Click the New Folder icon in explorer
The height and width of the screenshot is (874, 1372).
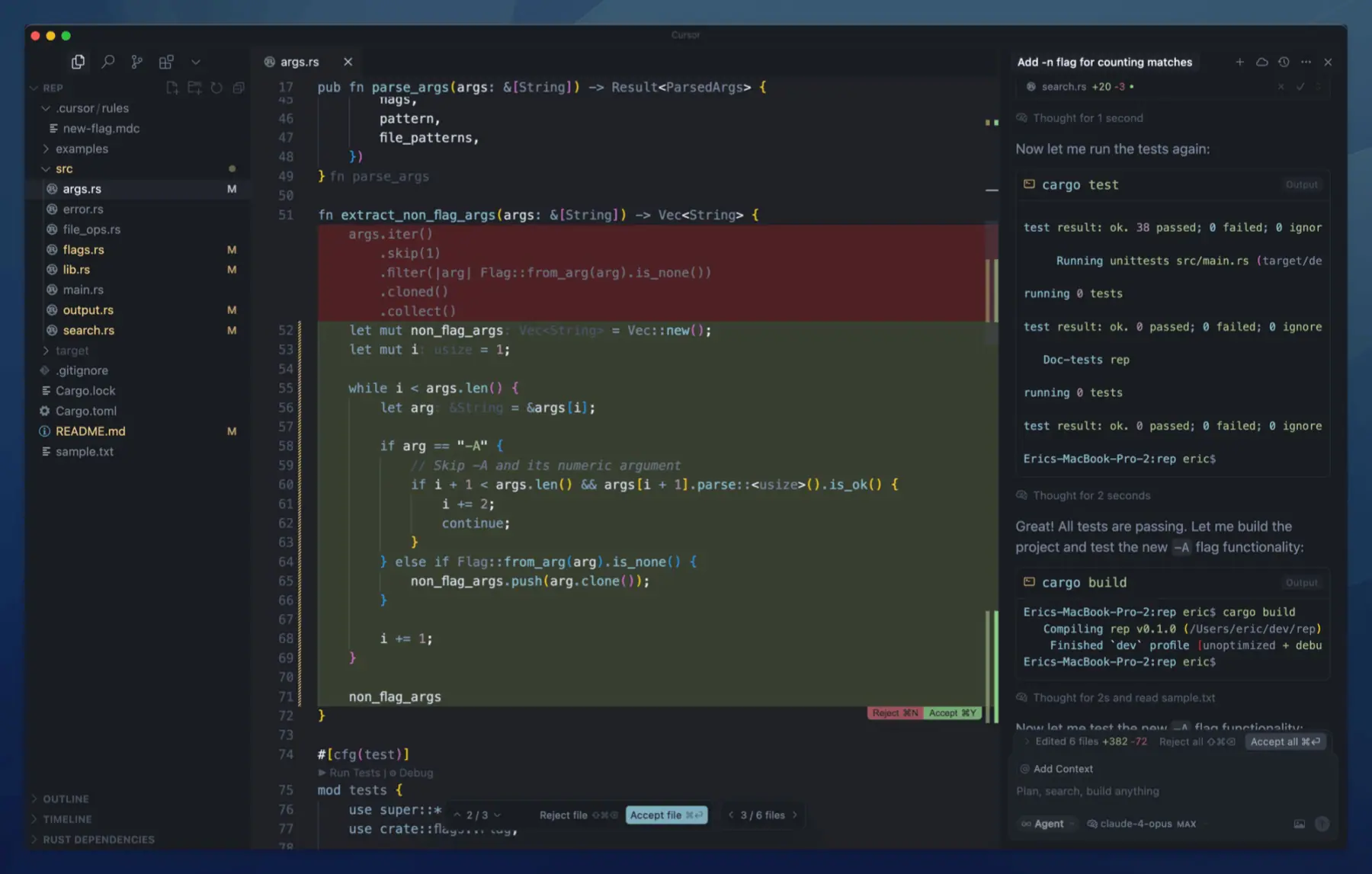click(194, 88)
